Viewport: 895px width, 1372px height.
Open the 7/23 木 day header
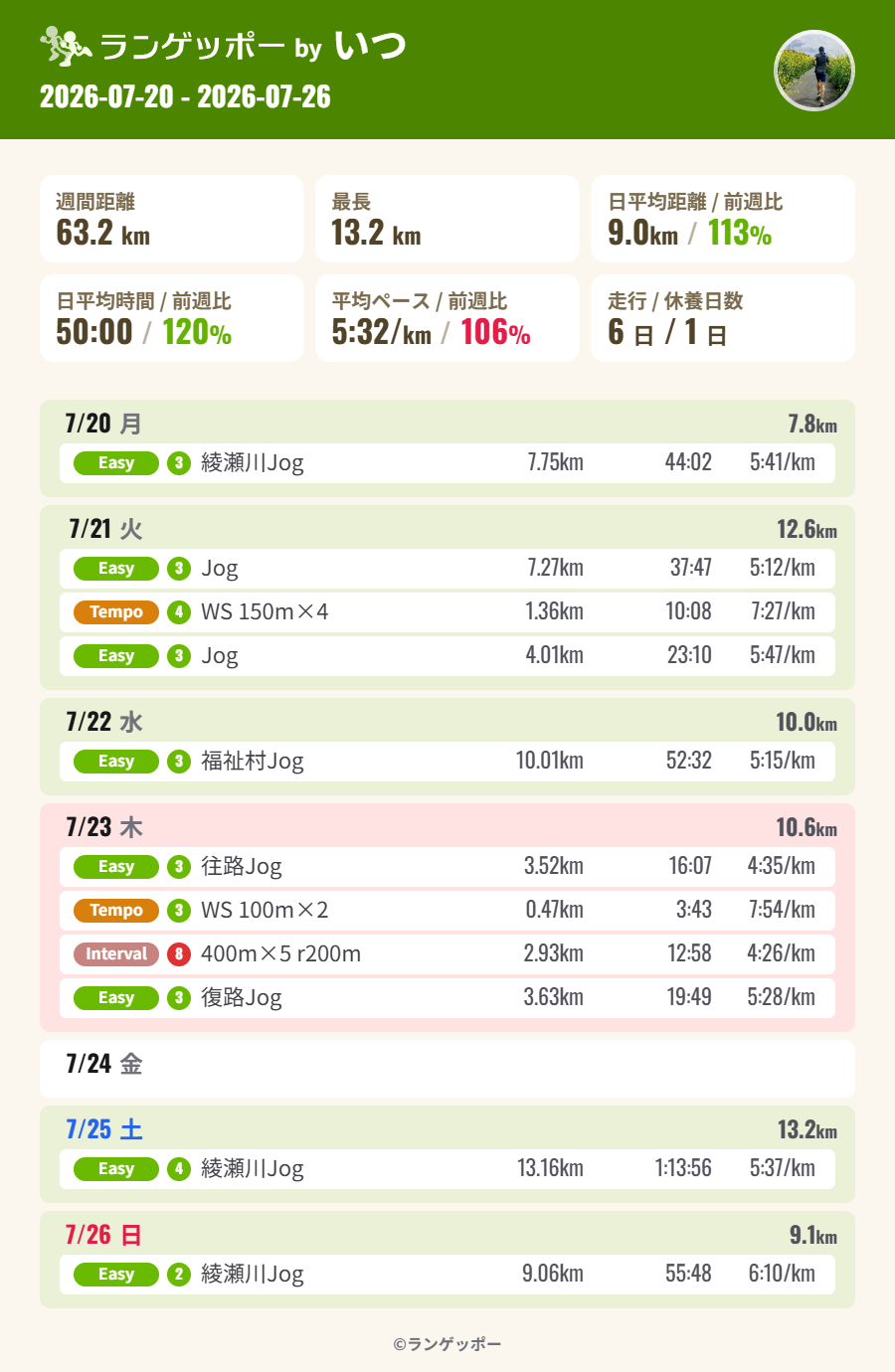(104, 827)
